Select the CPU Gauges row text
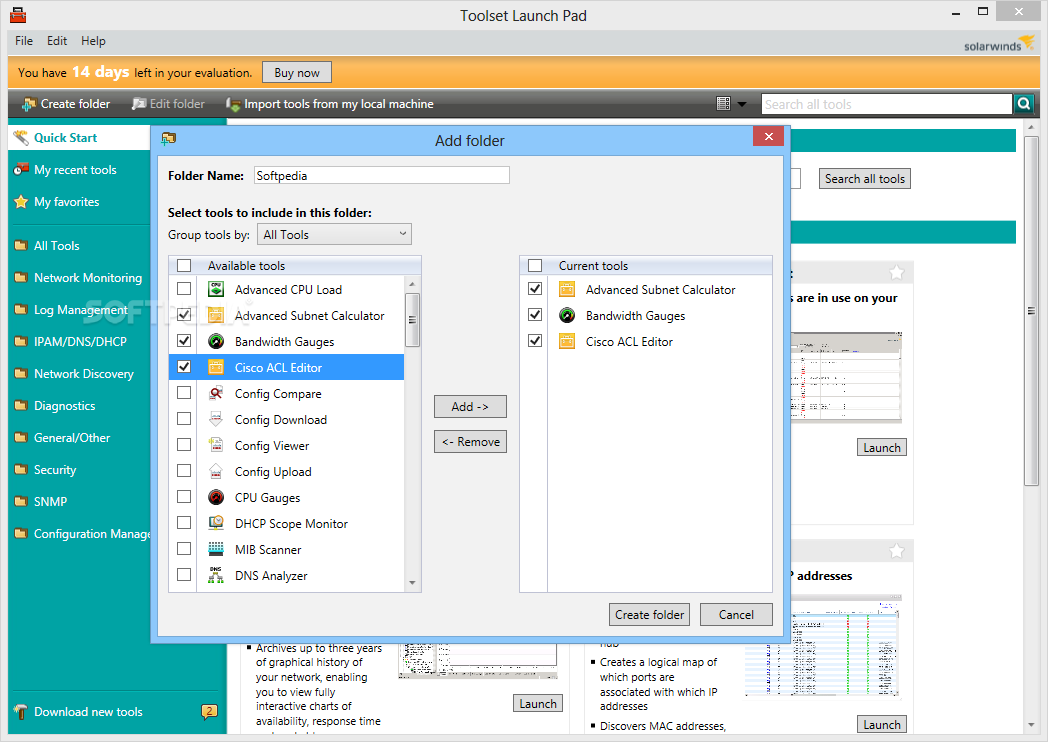The image size is (1048, 742). [267, 497]
